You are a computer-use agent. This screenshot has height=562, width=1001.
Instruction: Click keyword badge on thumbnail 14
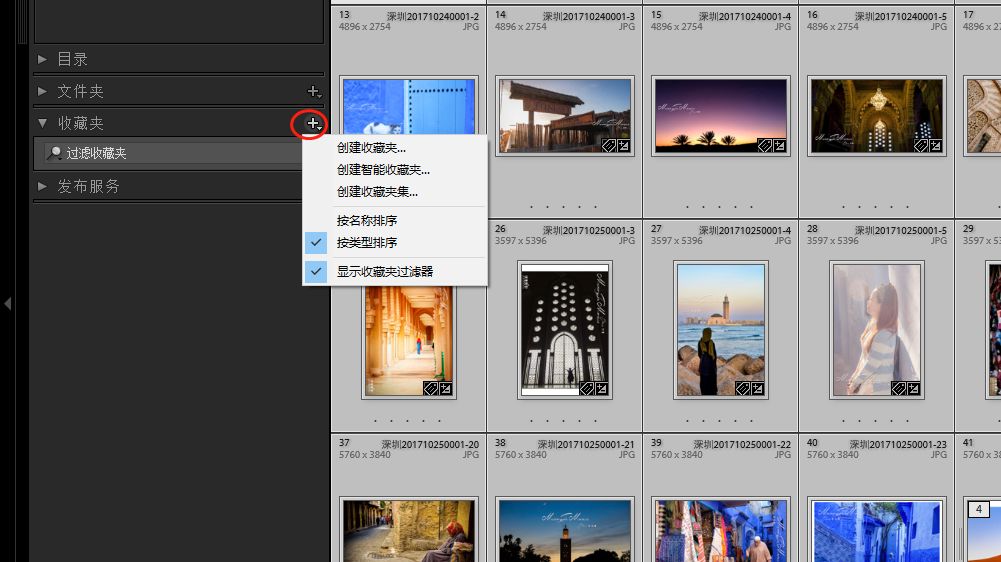point(608,146)
